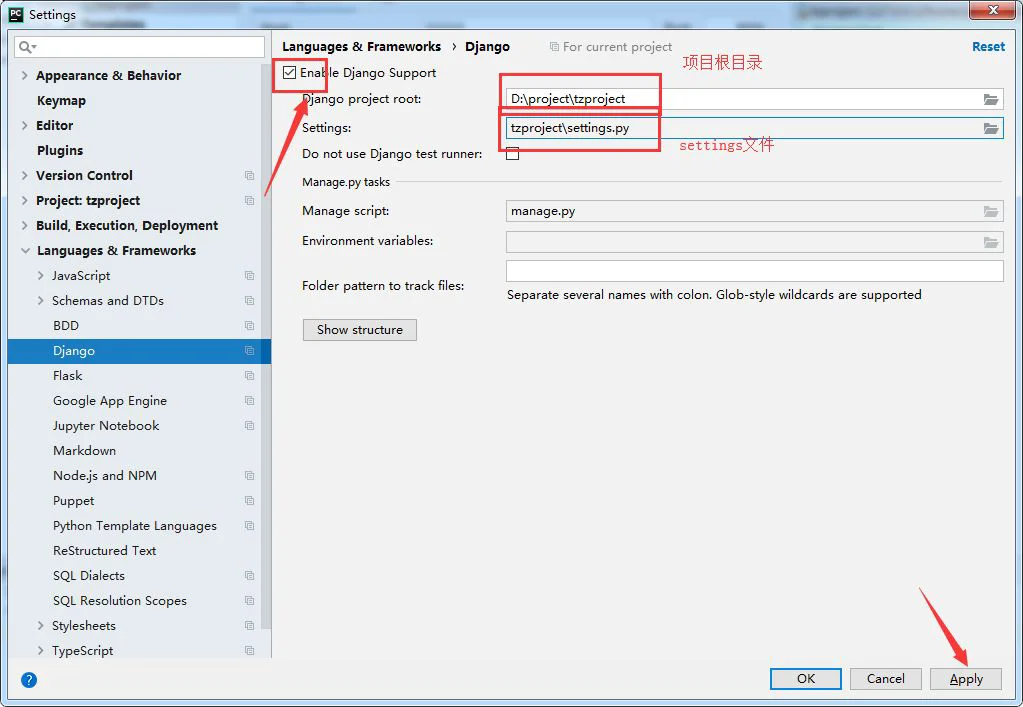This screenshot has width=1023, height=707.
Task: Expand the TypeScript subtree
Action: pyautogui.click(x=40, y=650)
